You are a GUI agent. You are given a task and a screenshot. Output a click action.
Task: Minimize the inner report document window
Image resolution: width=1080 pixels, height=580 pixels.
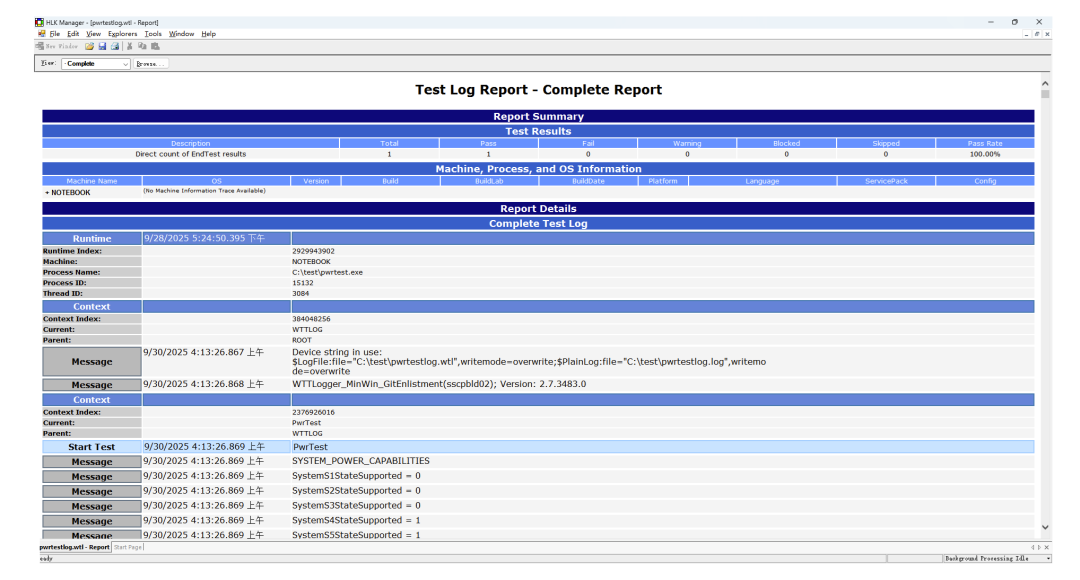[x=1026, y=34]
